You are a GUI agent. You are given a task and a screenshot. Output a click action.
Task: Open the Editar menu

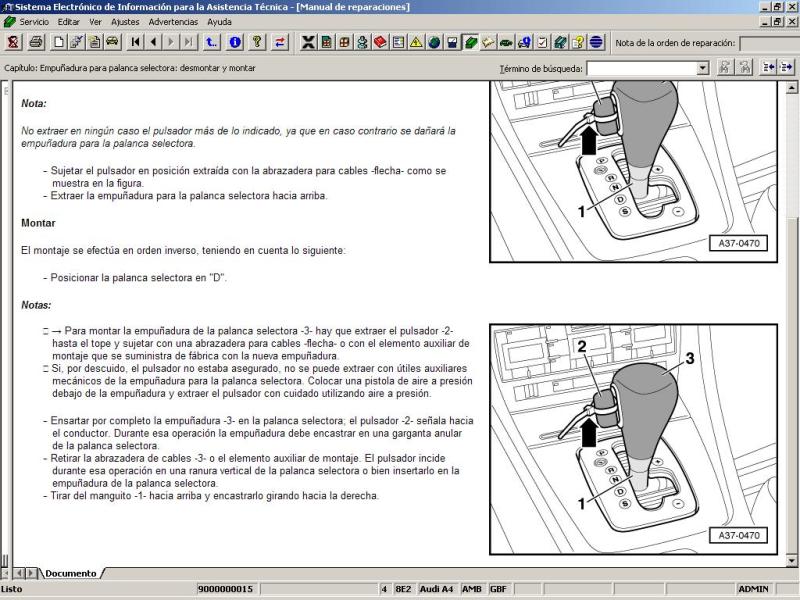(68, 22)
